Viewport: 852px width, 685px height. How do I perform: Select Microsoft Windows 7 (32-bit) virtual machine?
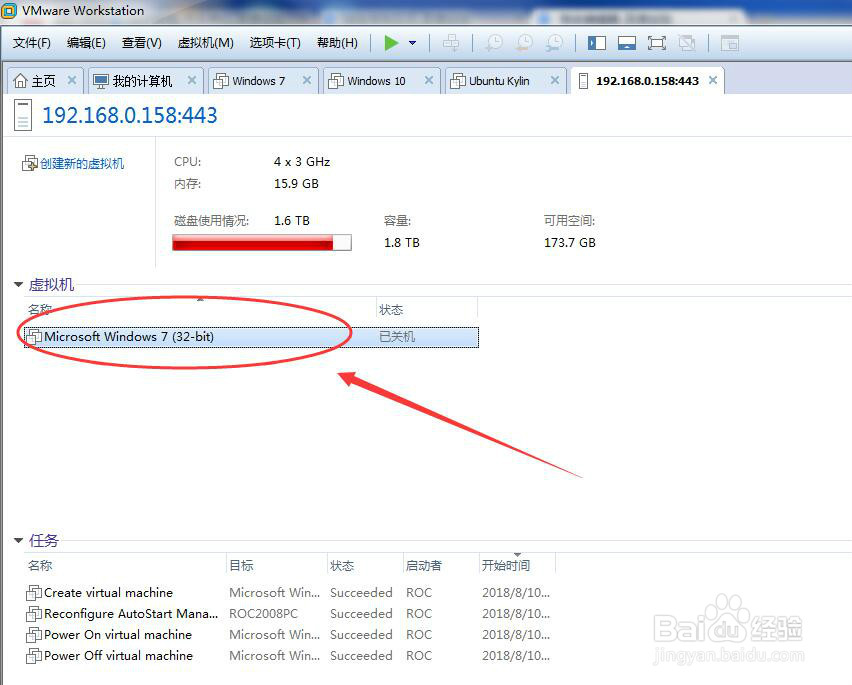(251, 337)
